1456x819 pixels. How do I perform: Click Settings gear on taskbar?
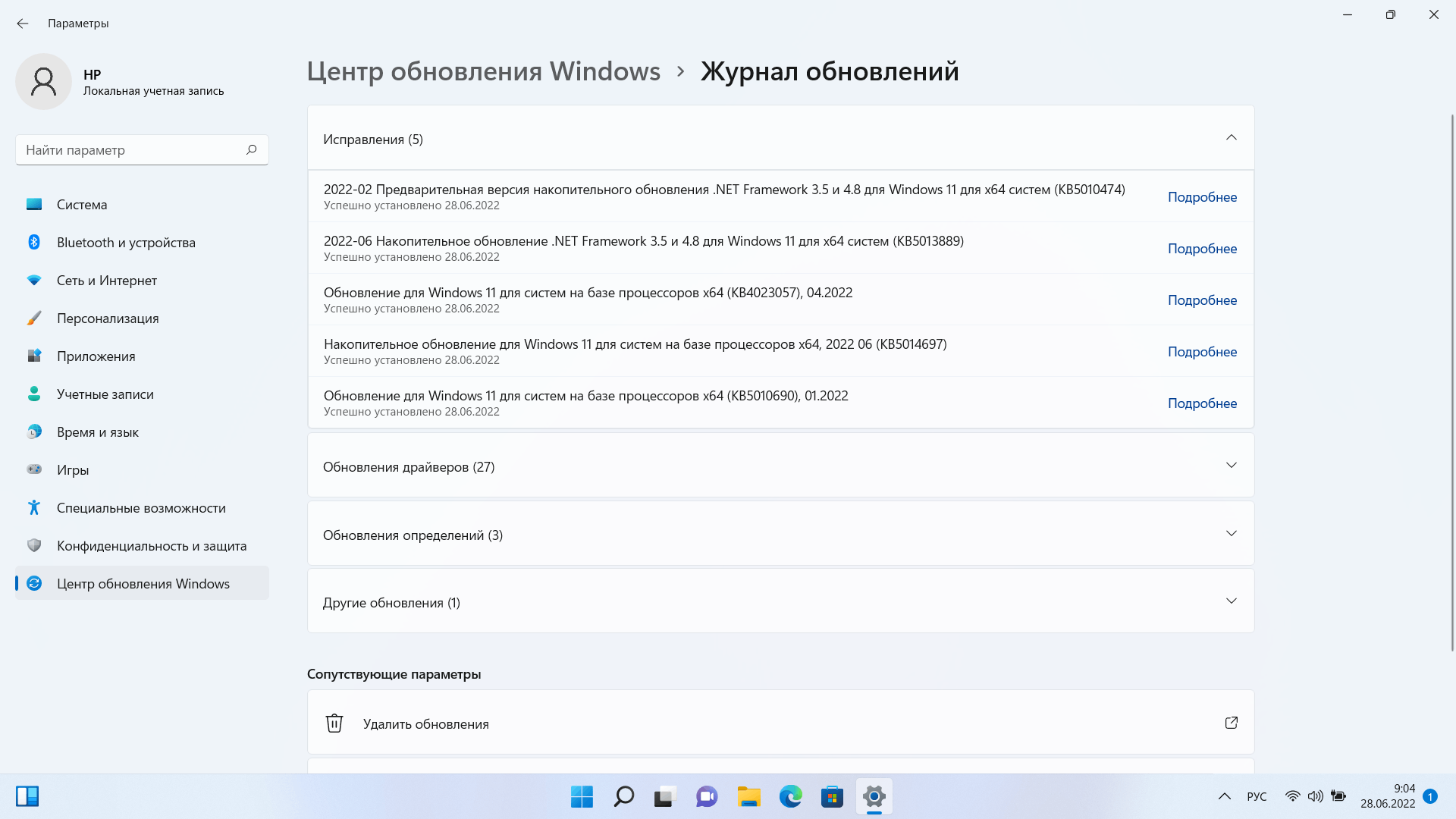pos(874,796)
